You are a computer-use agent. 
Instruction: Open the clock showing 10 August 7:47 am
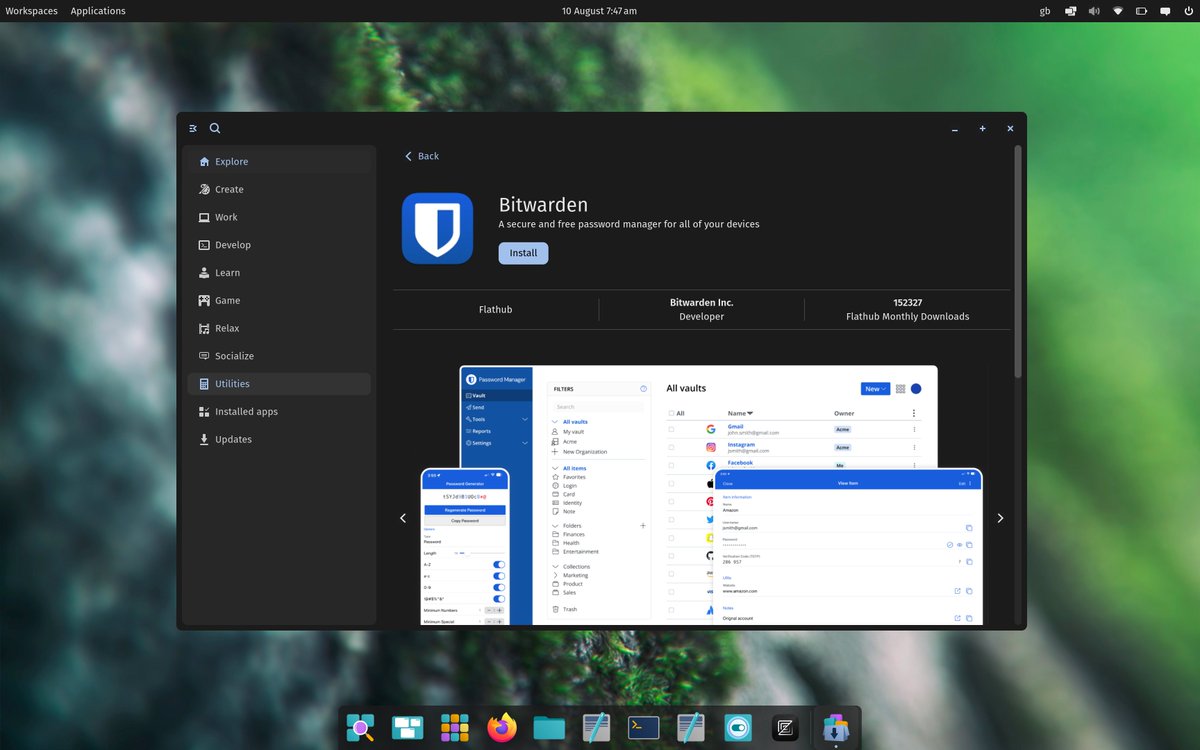(x=599, y=11)
